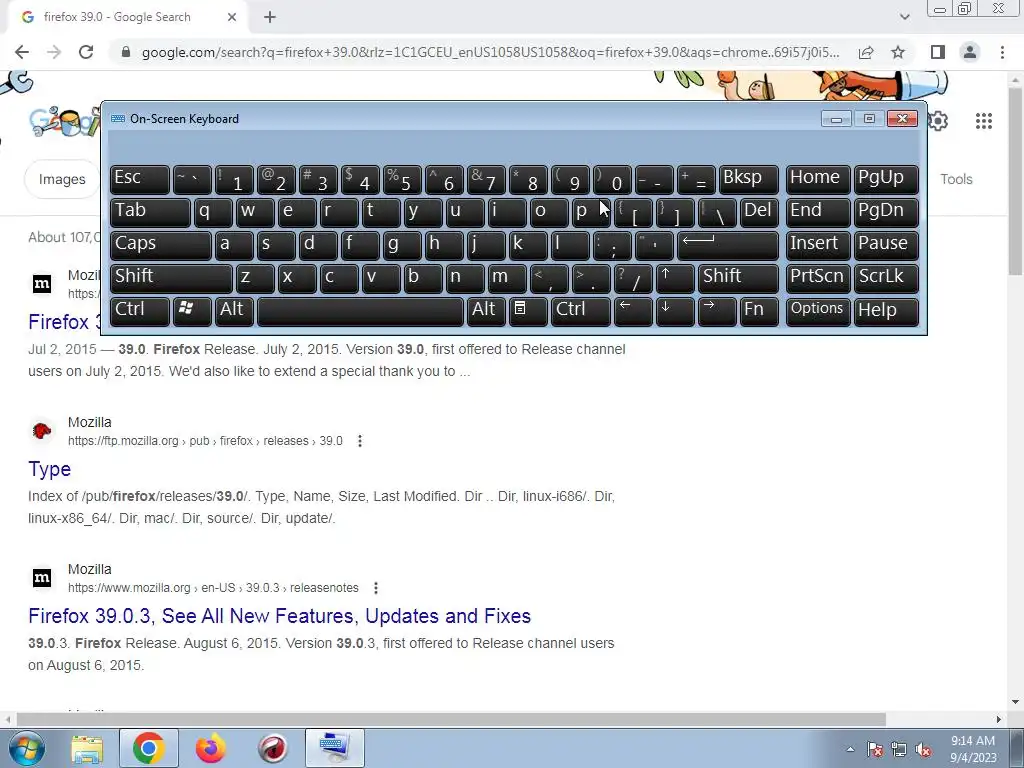
Task: Open the Chrome profile avatar
Action: click(x=970, y=52)
